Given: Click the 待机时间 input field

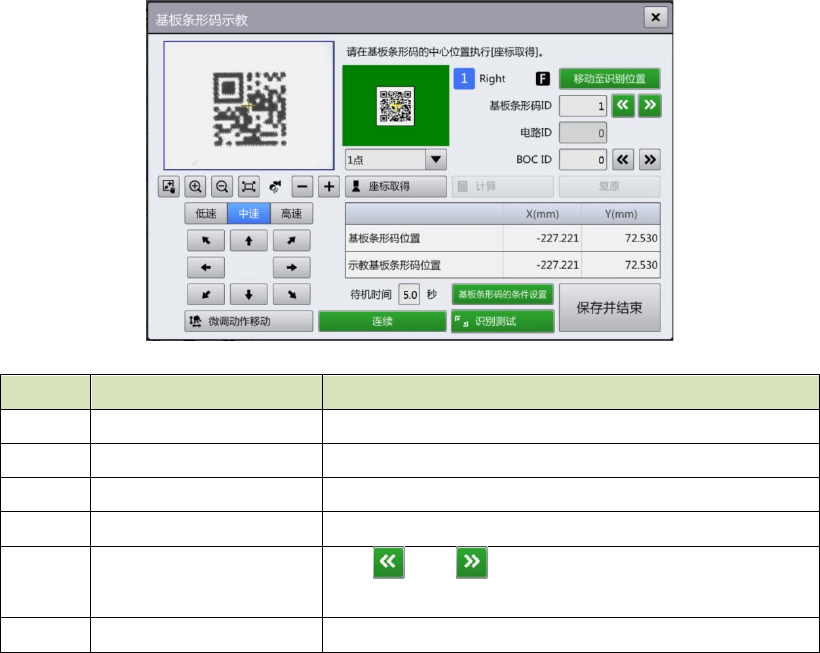Looking at the screenshot, I should click(410, 295).
